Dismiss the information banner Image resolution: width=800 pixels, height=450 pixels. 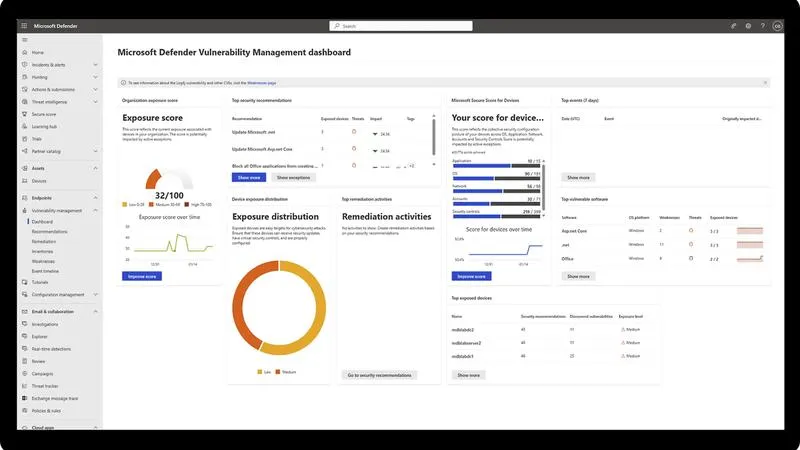point(765,83)
